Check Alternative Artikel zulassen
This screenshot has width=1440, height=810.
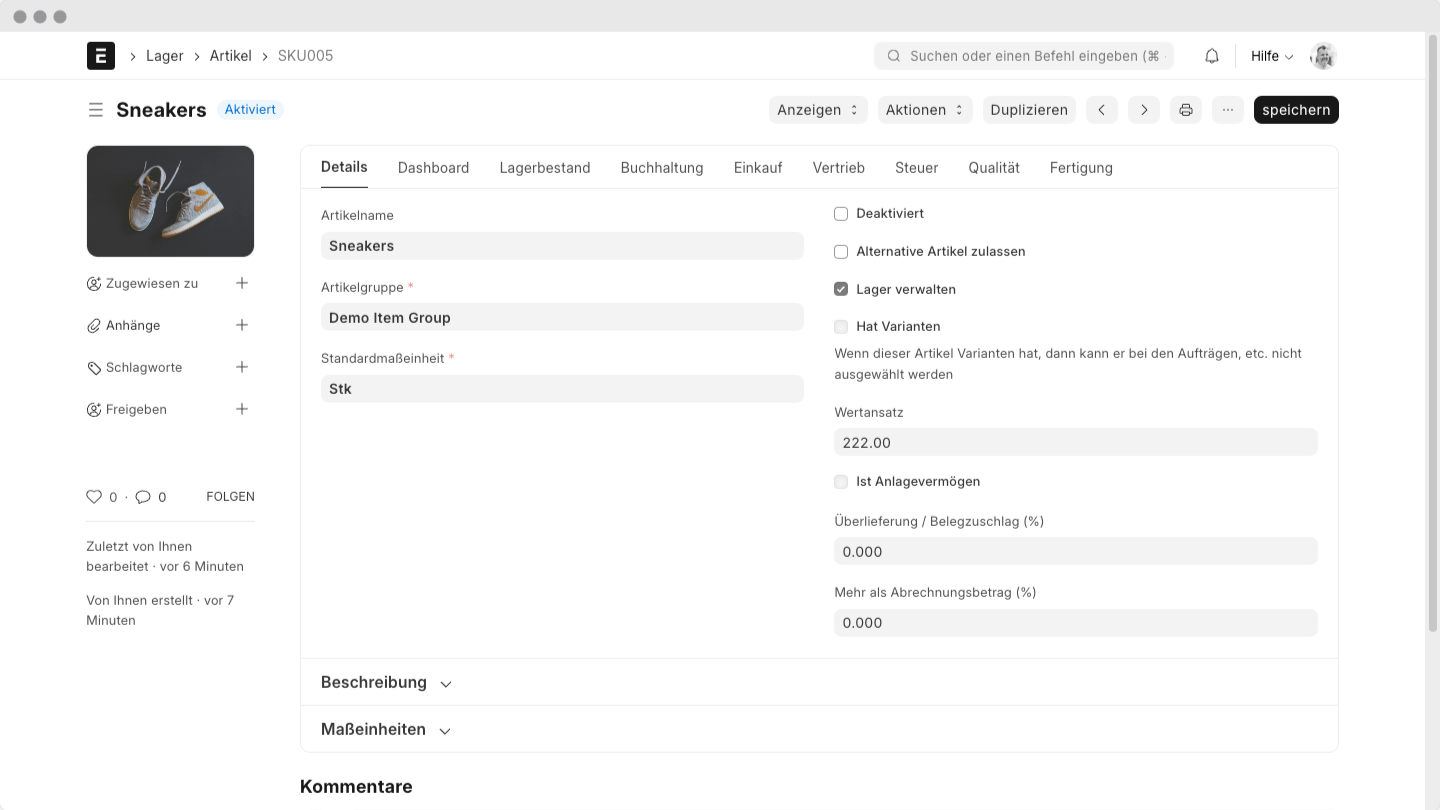coord(841,252)
